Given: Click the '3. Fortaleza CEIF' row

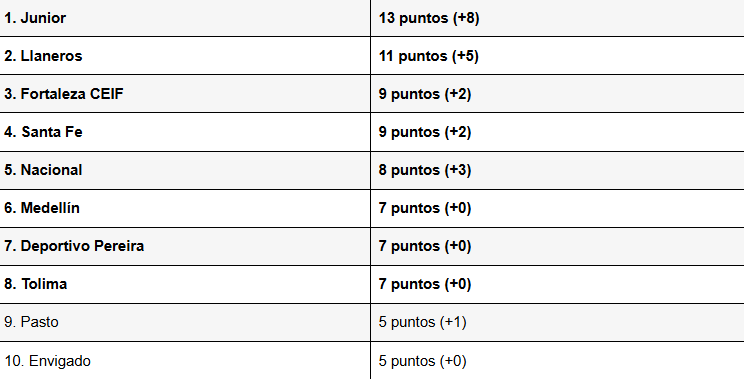Looking at the screenshot, I should coord(372,93).
